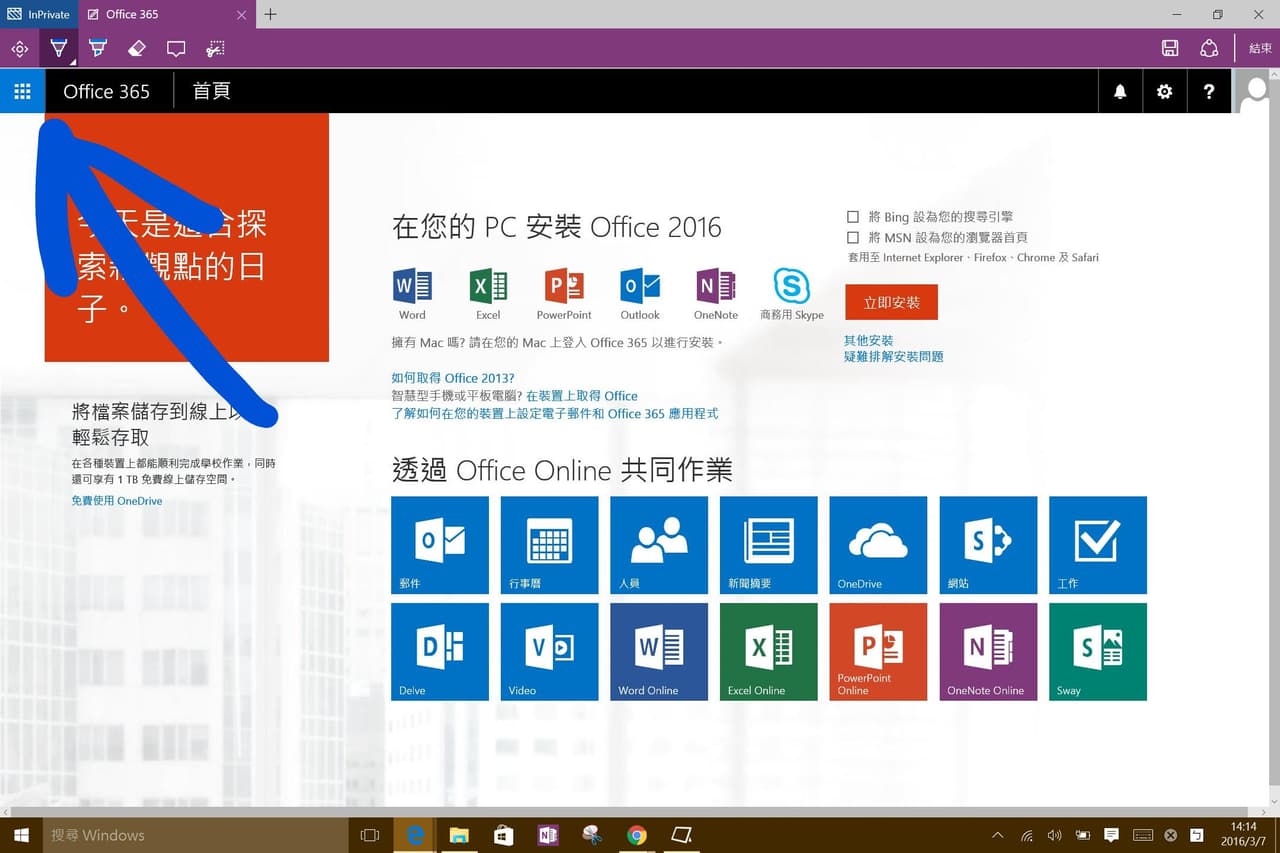This screenshot has height=853, width=1280.
Task: Open the Windows Store from the taskbar
Action: click(504, 835)
